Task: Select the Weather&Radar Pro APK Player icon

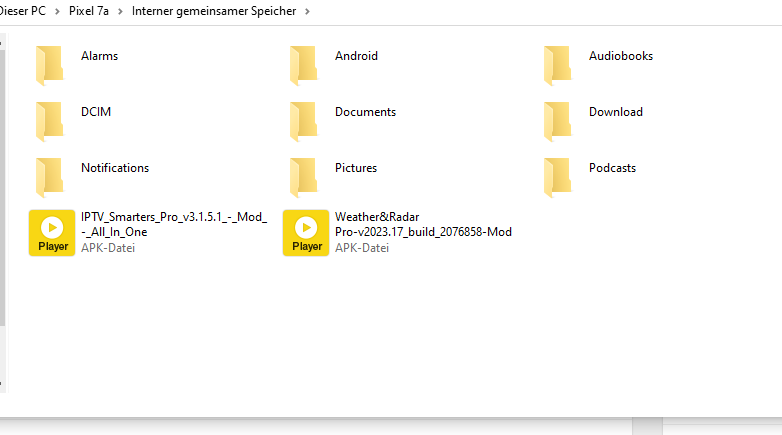Action: click(x=306, y=233)
